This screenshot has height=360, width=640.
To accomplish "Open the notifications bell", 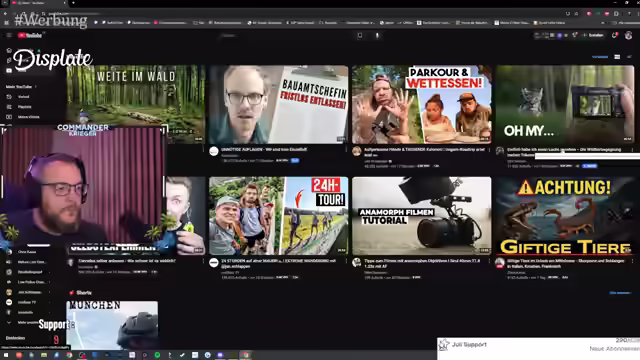I will coord(614,36).
